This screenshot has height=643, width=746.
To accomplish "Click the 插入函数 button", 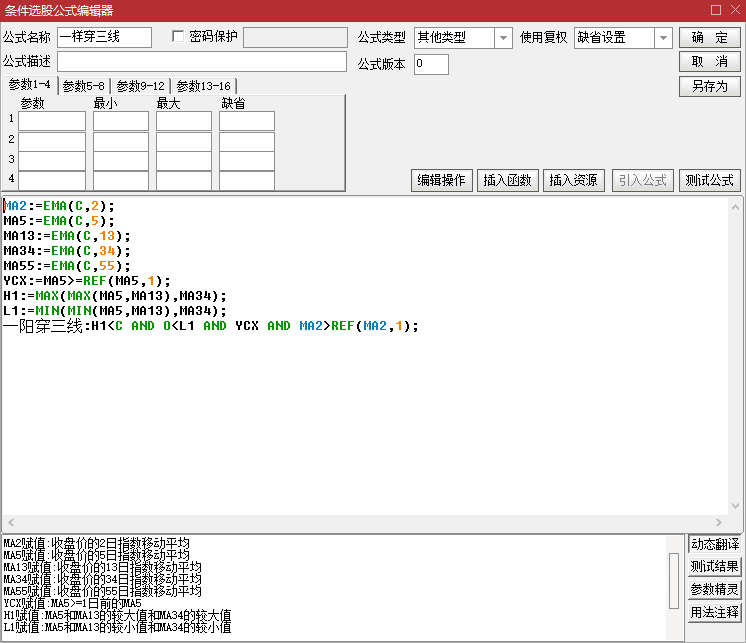I will [x=507, y=180].
